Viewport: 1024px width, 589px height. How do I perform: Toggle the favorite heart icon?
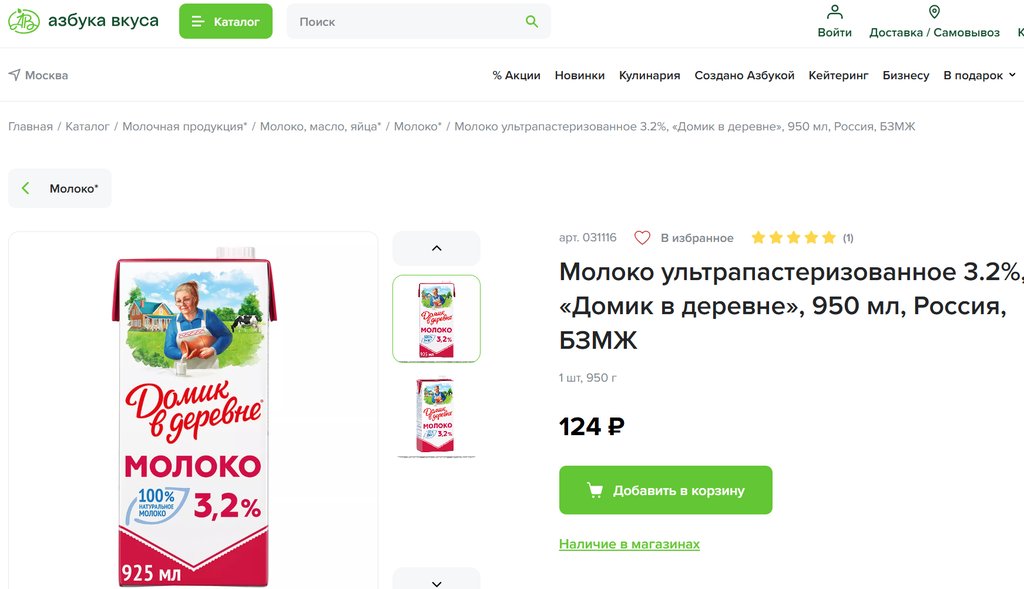(642, 238)
